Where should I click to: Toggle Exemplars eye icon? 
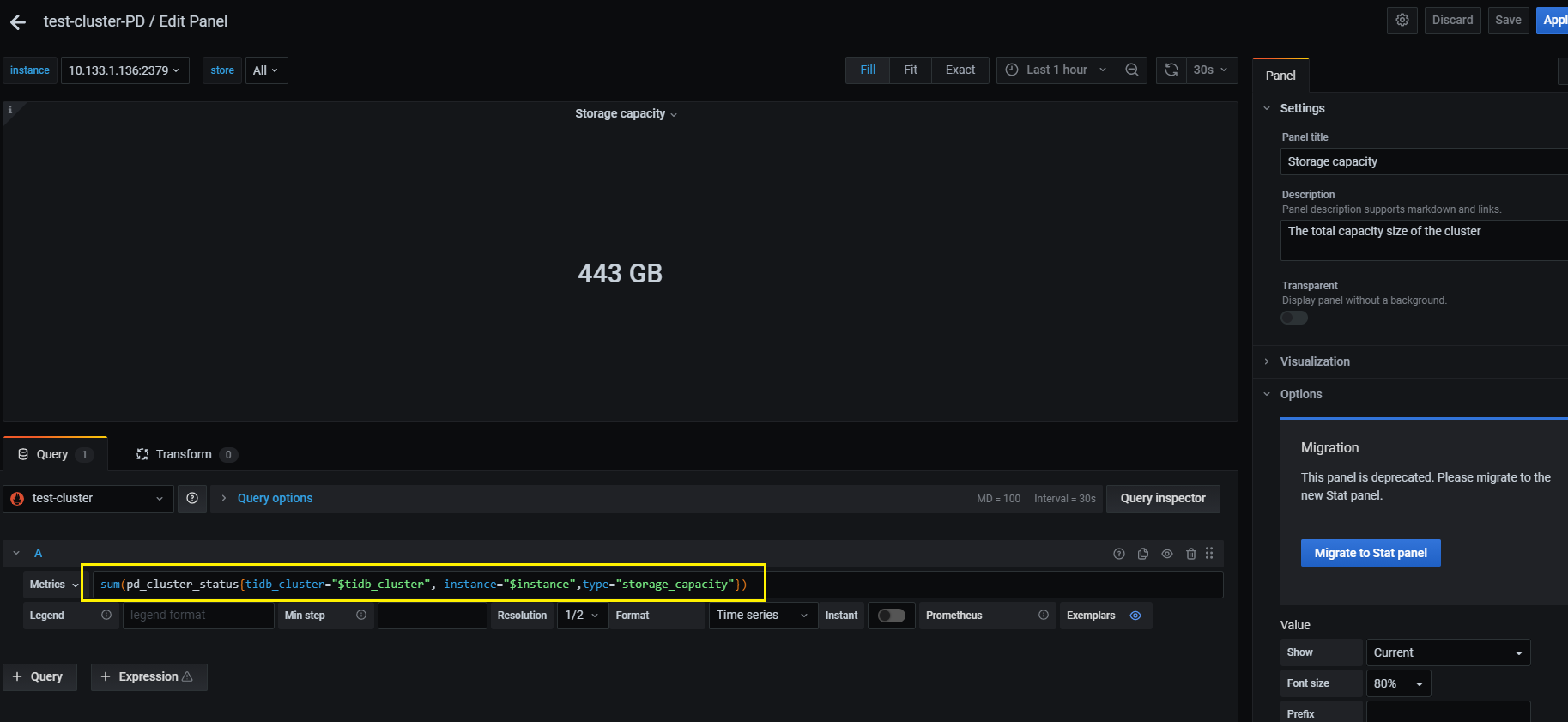click(x=1135, y=616)
